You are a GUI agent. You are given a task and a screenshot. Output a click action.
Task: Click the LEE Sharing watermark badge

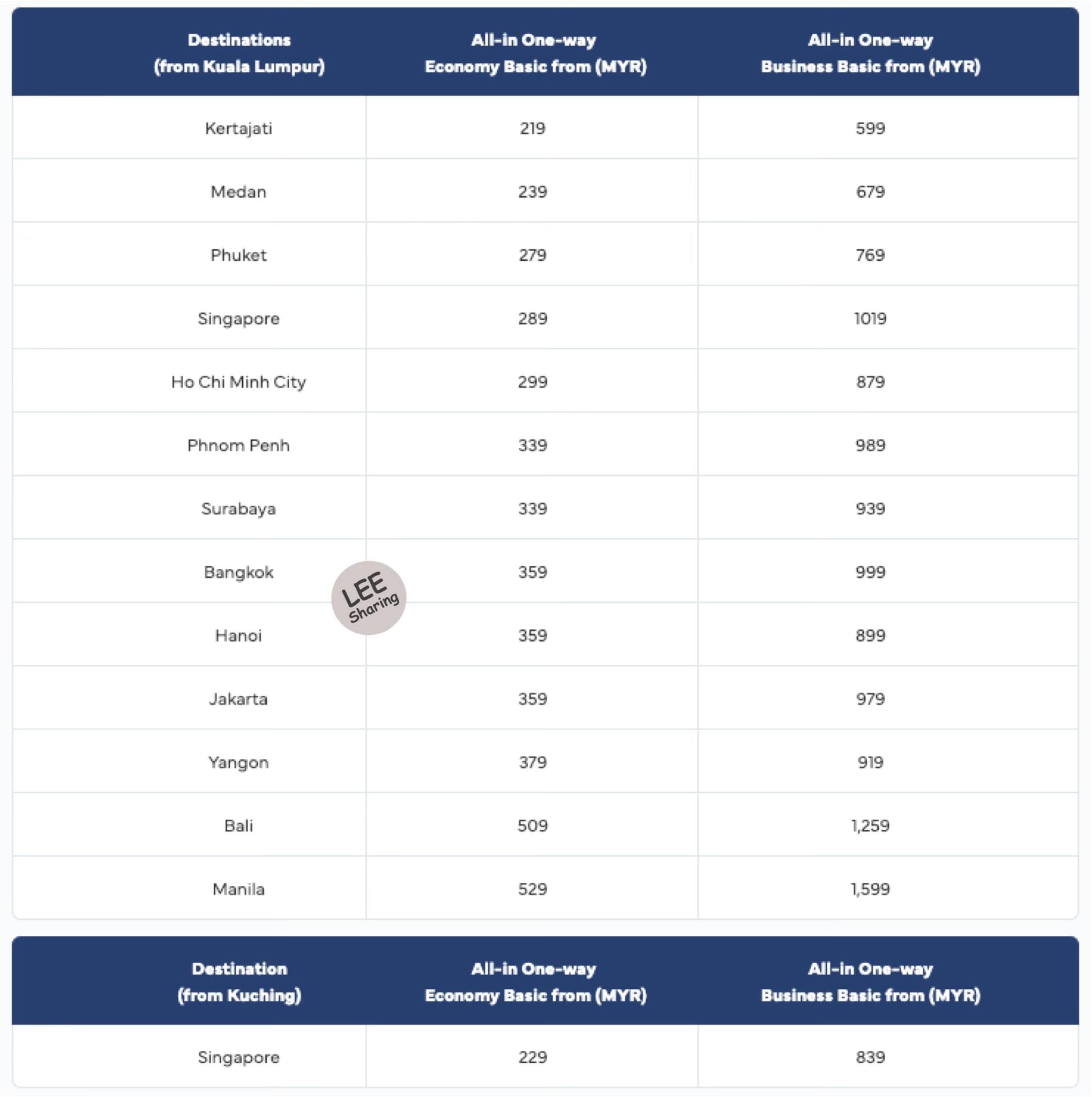(369, 598)
